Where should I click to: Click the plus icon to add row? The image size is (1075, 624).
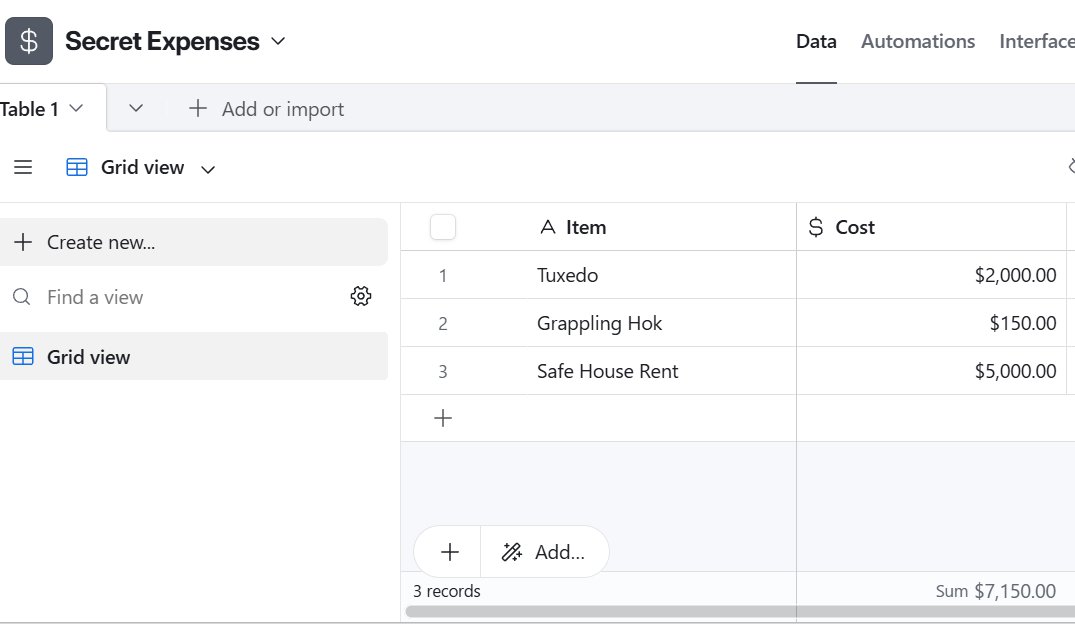(x=443, y=418)
